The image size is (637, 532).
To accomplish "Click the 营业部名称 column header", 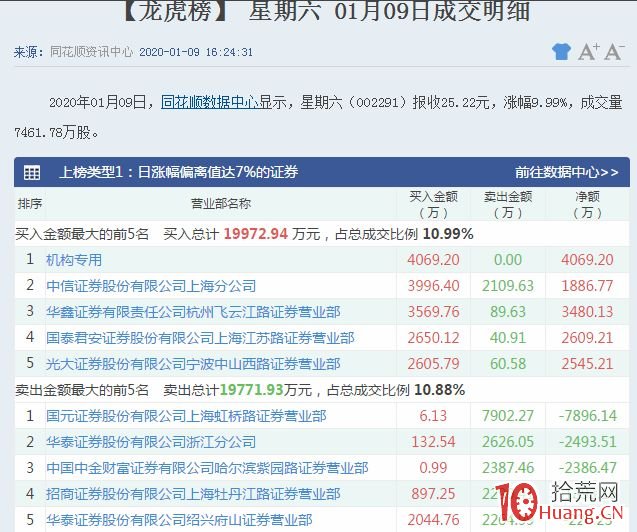I will pos(221,203).
